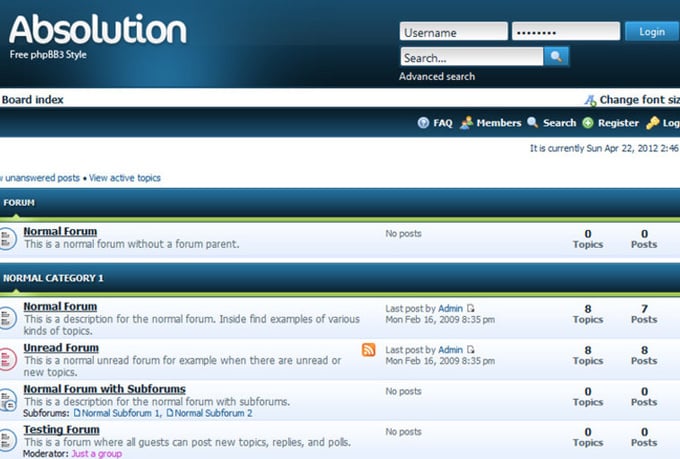Click forum status icon beside Normal Forum with Subforums
This screenshot has height=459, width=680.
tap(8, 400)
